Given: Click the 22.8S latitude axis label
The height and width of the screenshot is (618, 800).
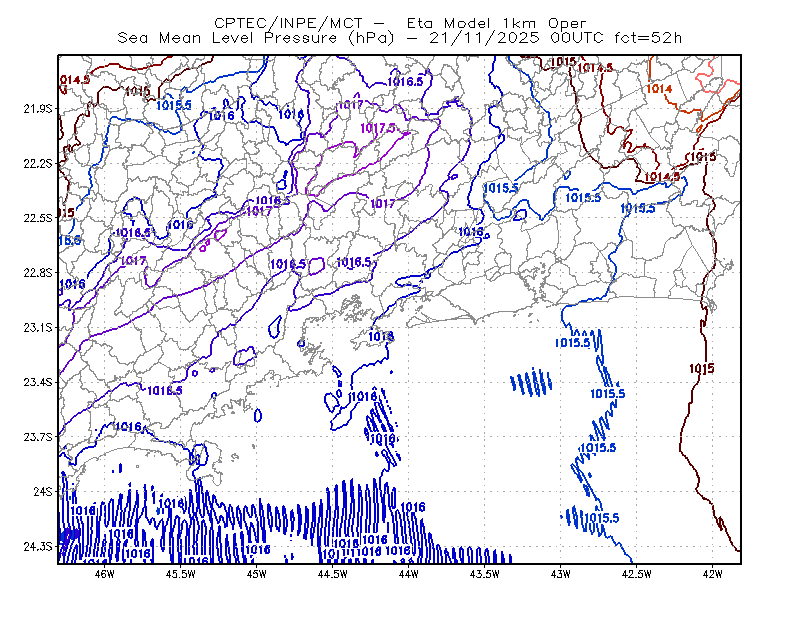Looking at the screenshot, I should 38,273.
